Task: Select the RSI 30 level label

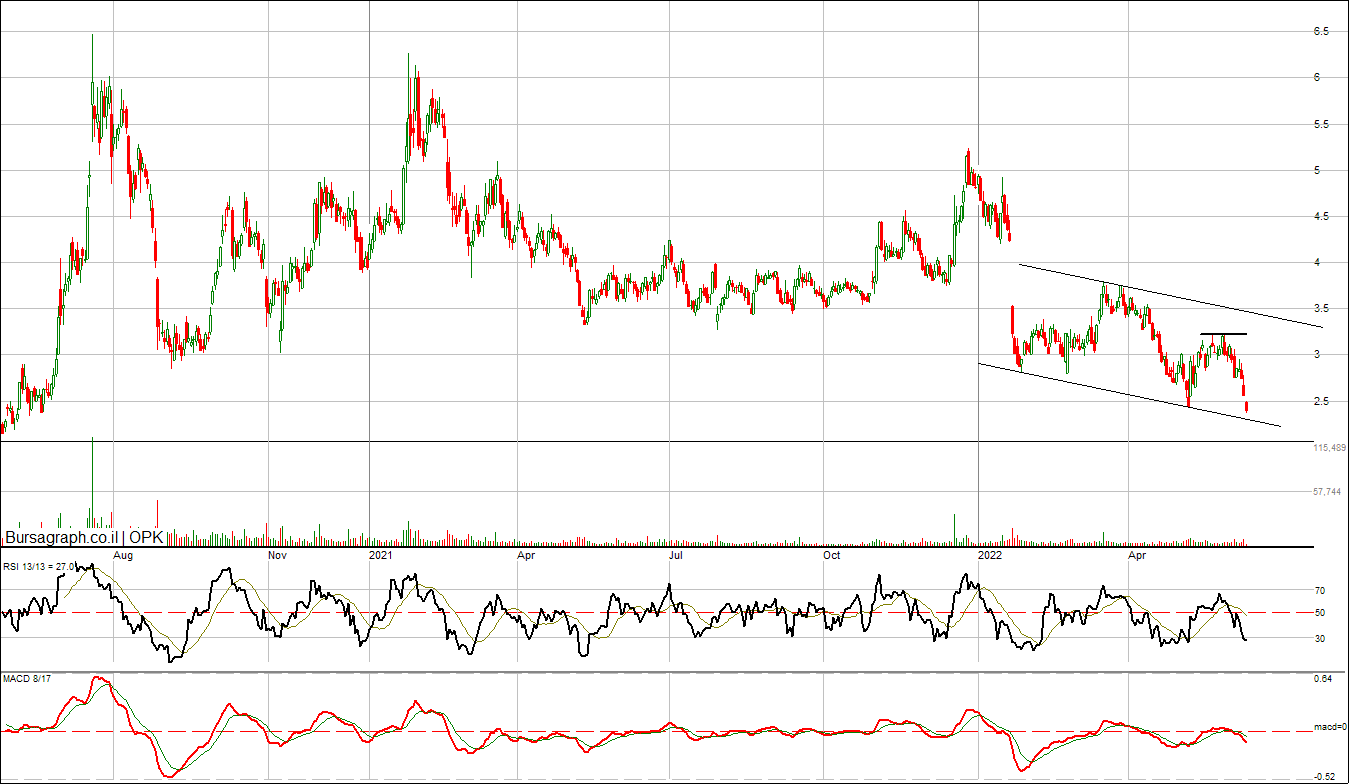Action: click(x=1319, y=638)
